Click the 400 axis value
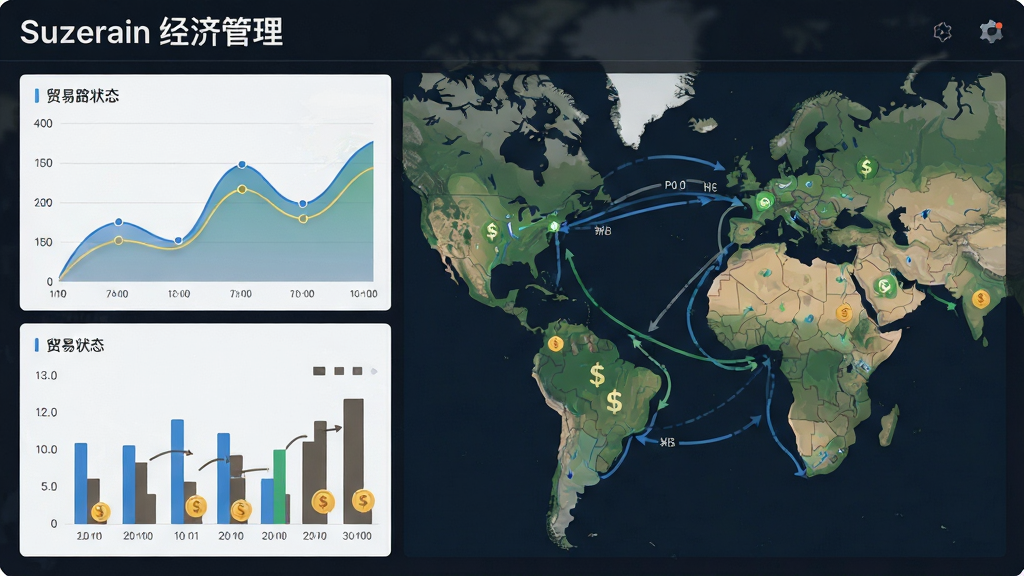1024x576 pixels. (x=43, y=123)
